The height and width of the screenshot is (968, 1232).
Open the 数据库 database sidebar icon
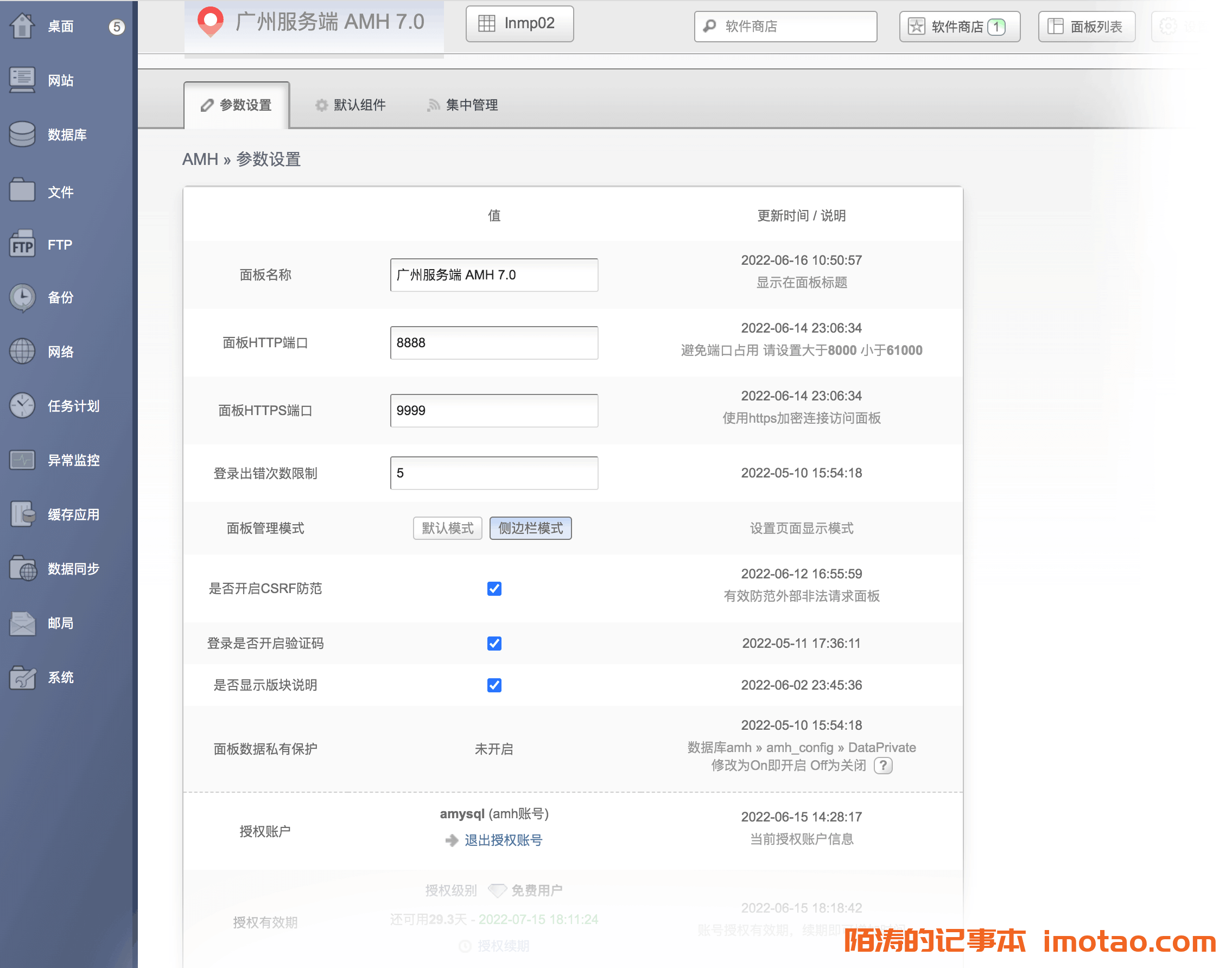pyautogui.click(x=22, y=135)
